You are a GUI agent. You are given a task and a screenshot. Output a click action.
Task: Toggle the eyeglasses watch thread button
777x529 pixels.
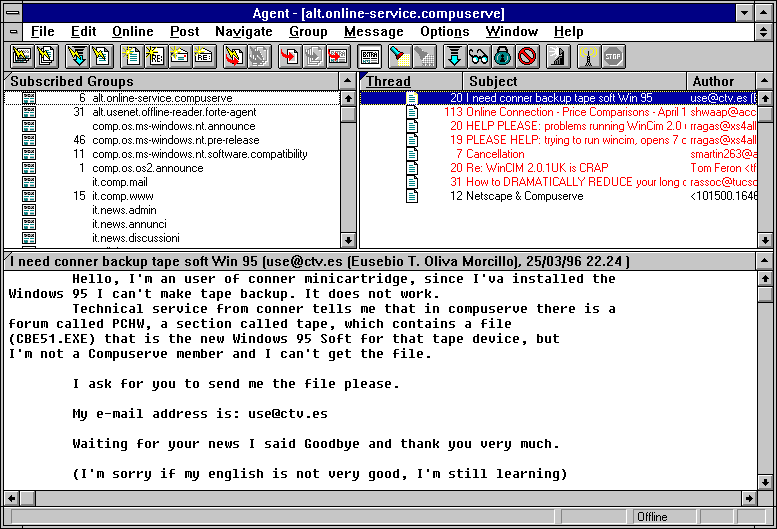coord(478,56)
